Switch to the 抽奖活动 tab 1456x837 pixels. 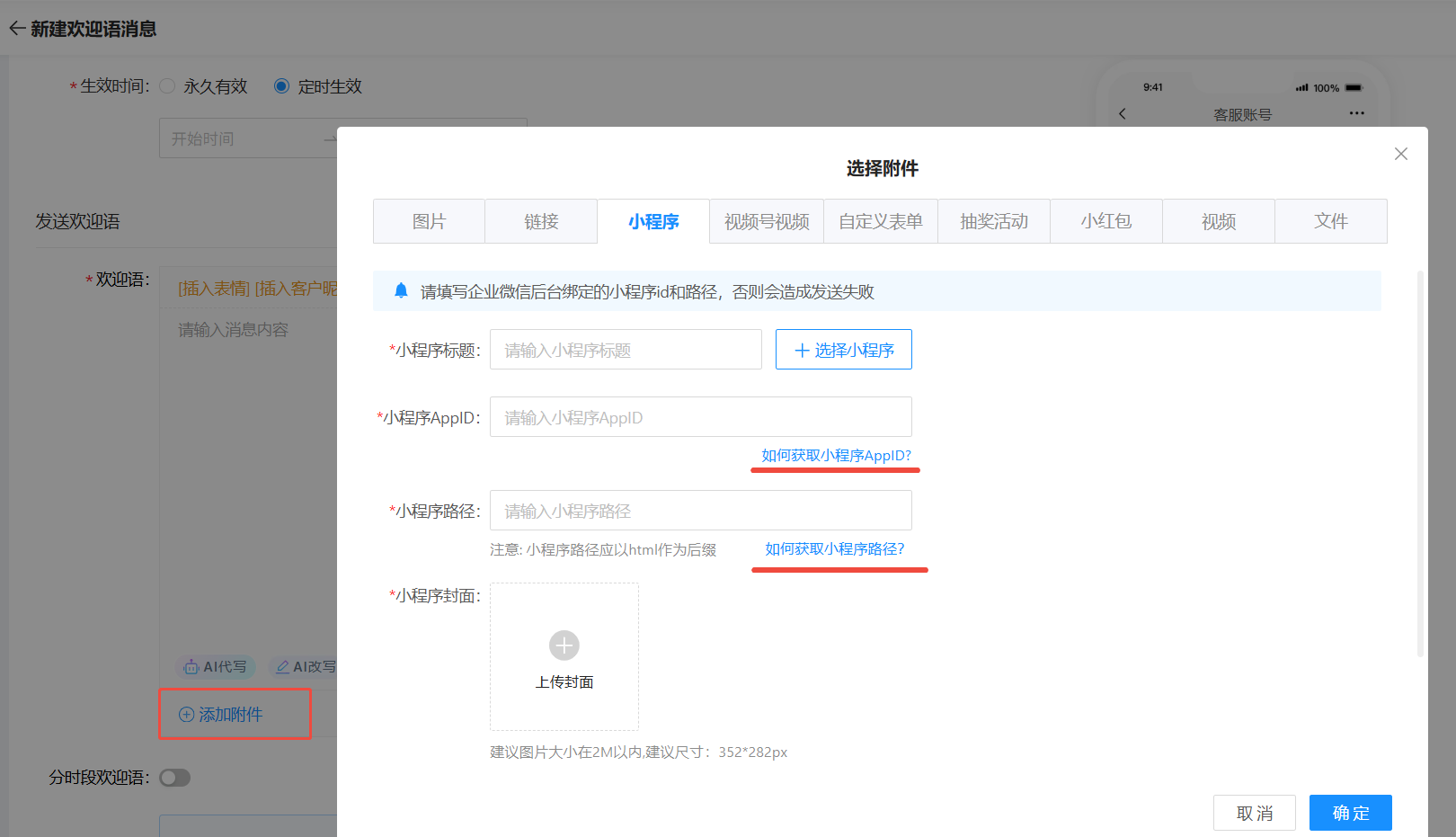994,221
